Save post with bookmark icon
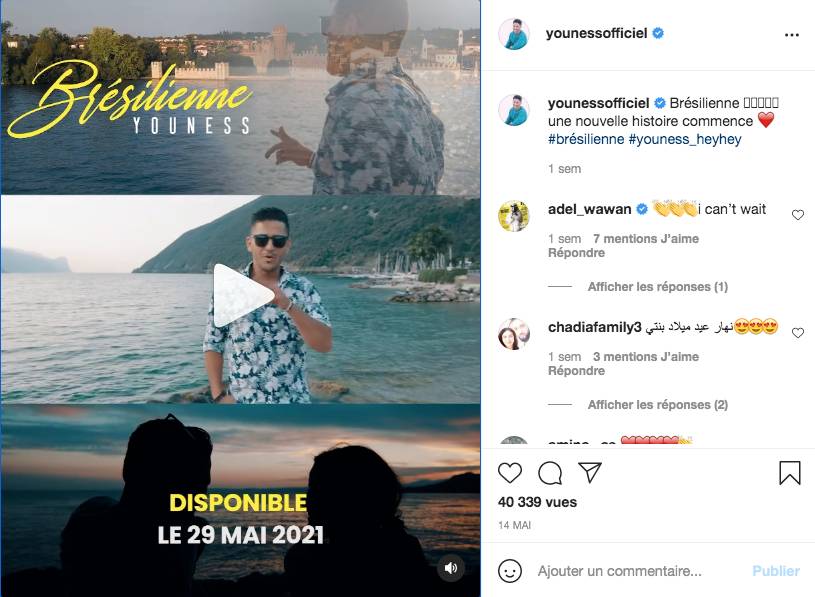Image resolution: width=815 pixels, height=597 pixels. click(x=790, y=473)
